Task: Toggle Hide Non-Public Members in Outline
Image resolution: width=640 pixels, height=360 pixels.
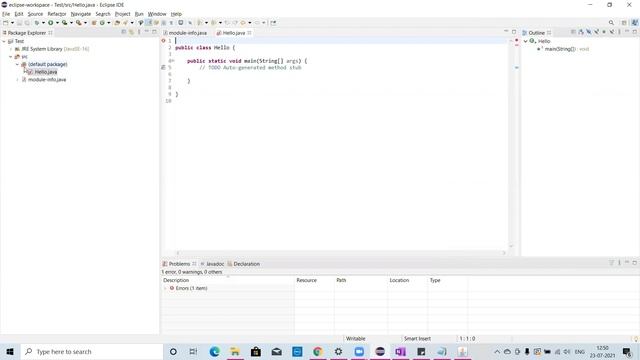Action: (604, 32)
